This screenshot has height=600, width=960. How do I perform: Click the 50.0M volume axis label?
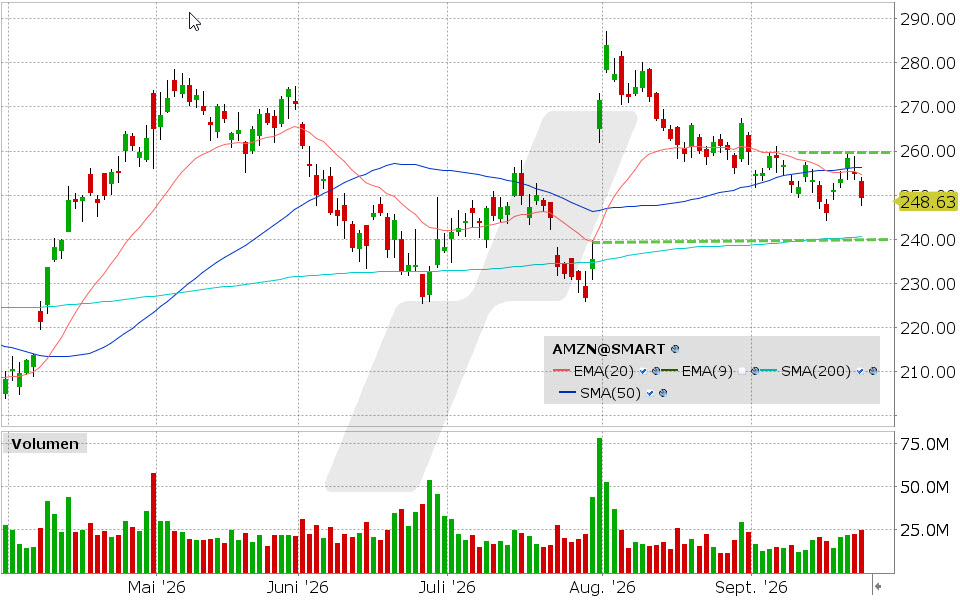(x=924, y=487)
